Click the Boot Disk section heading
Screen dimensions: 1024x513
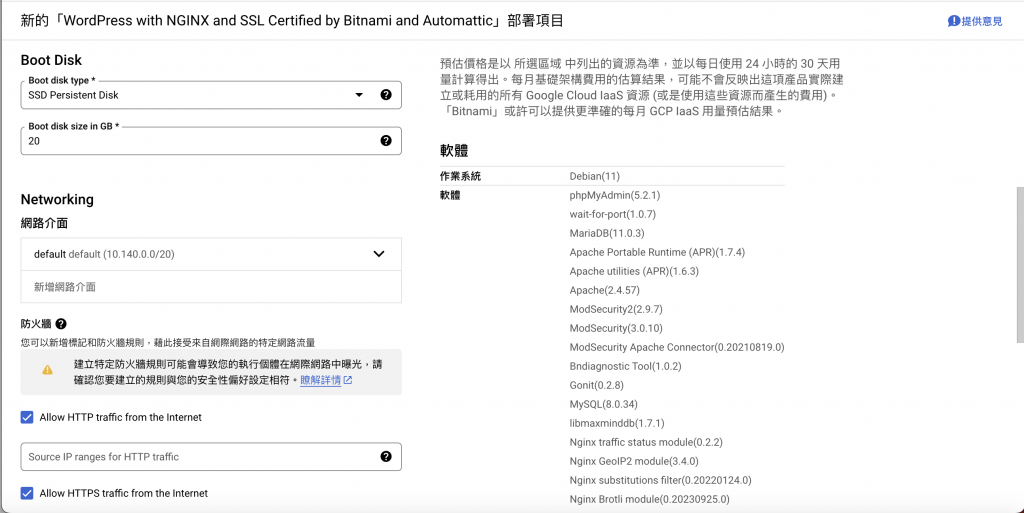pyautogui.click(x=51, y=60)
